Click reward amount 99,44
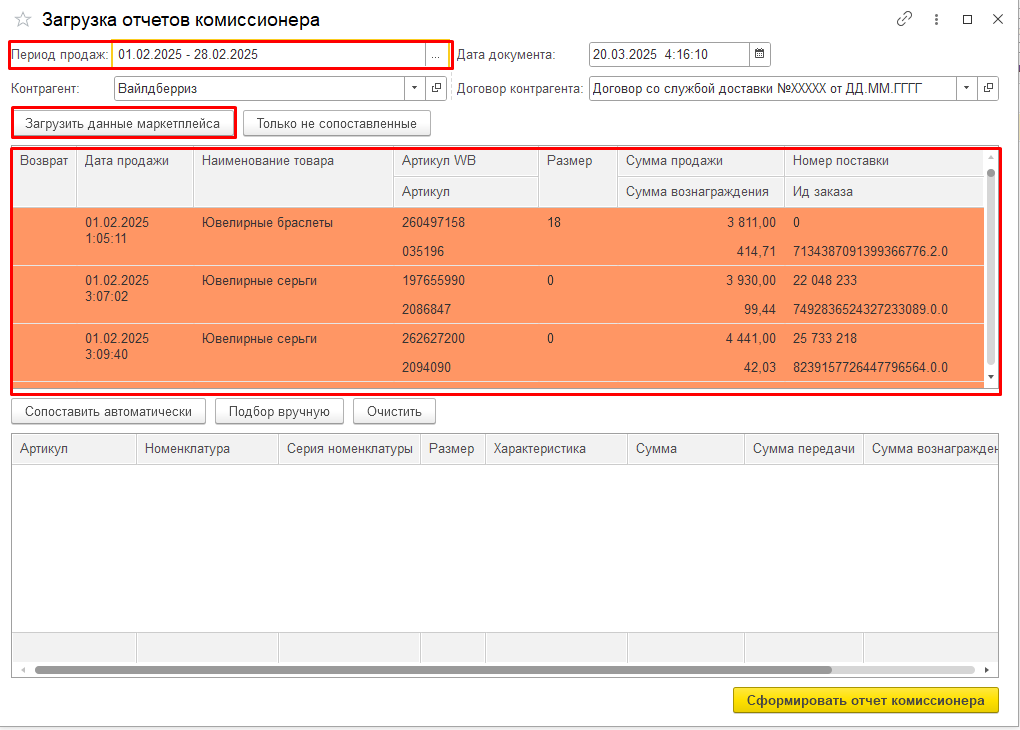1020x730 pixels. click(760, 309)
